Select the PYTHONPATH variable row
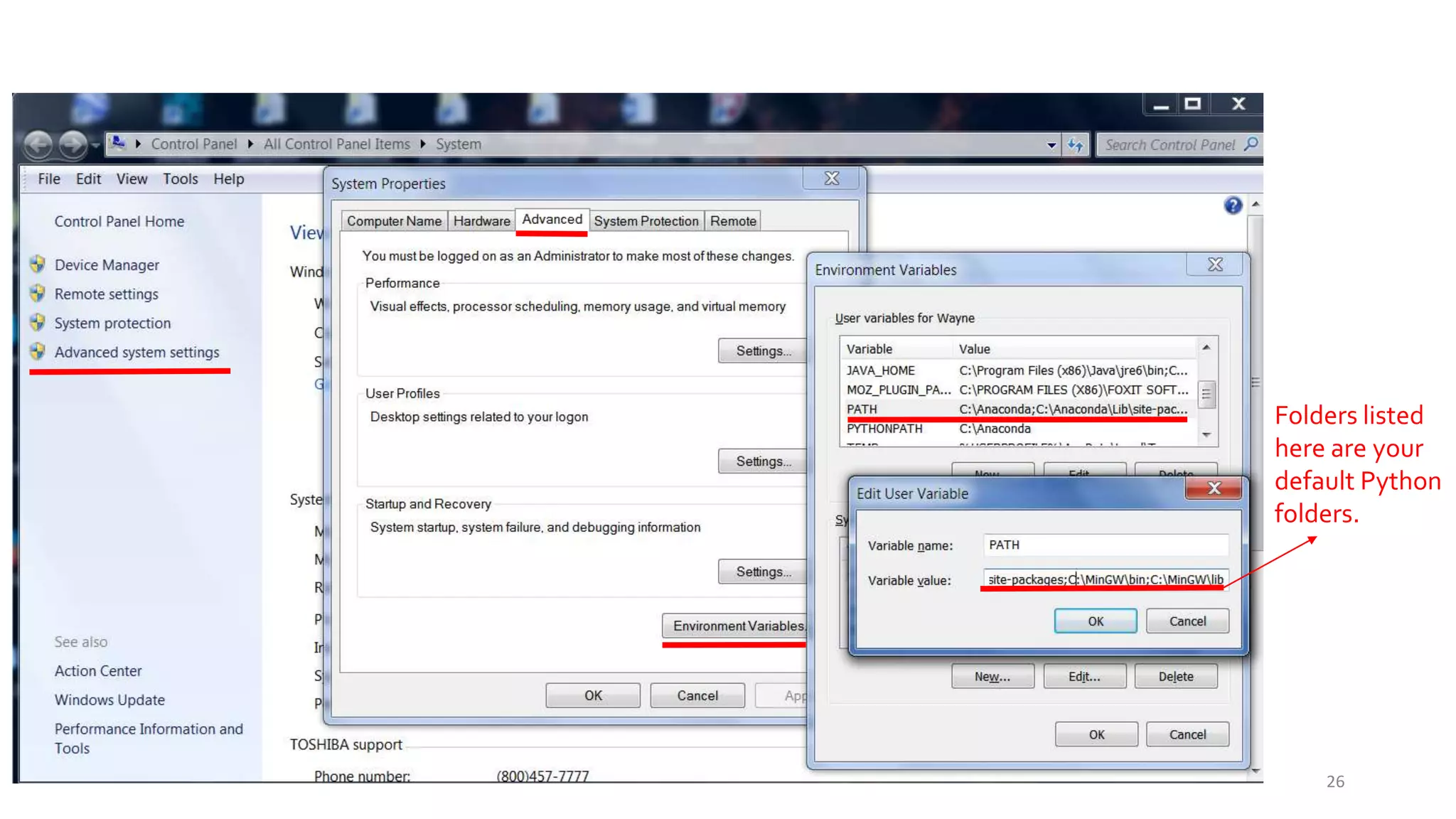 point(884,429)
